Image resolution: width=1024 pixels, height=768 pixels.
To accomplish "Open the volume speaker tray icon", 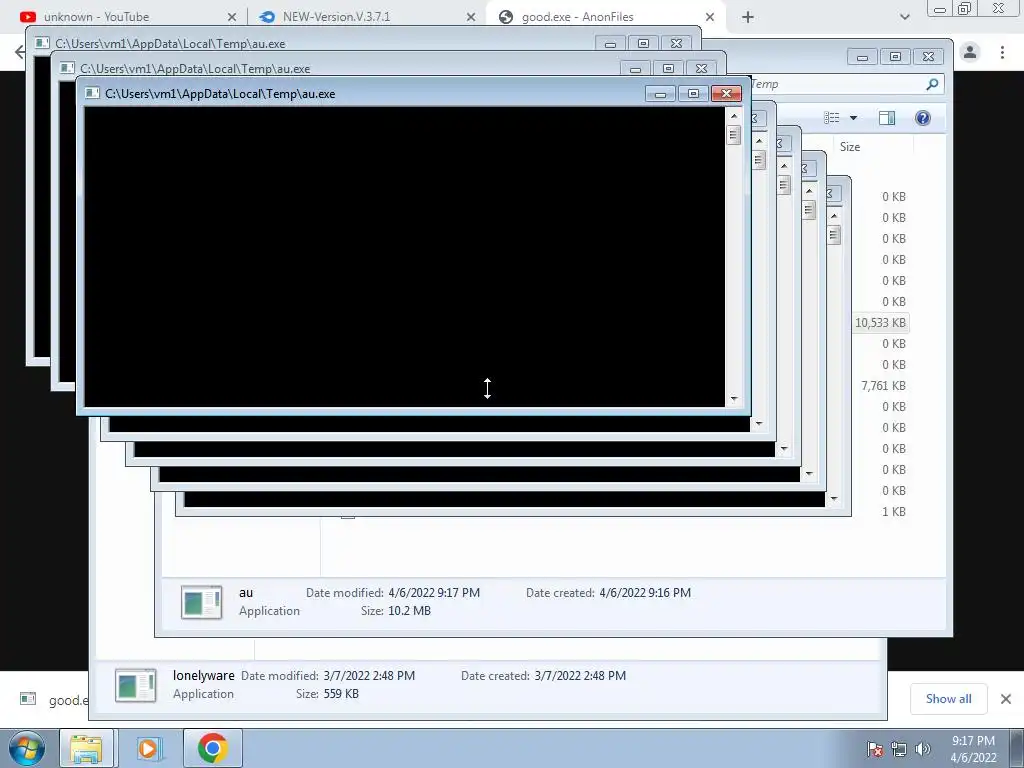I will 923,748.
